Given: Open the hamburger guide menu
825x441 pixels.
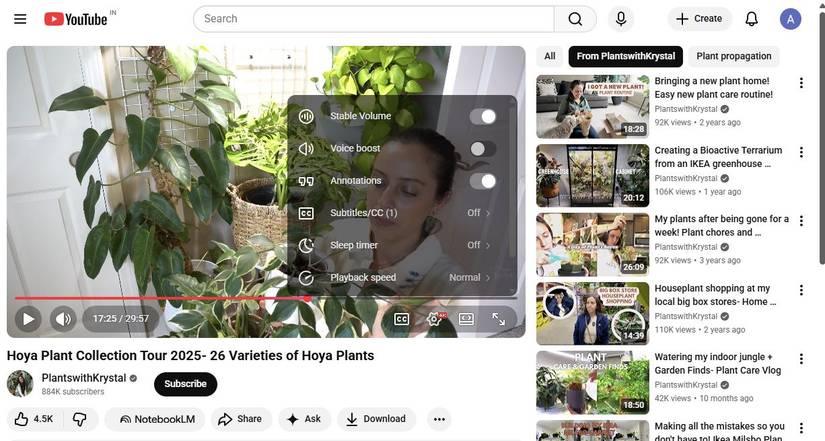Looking at the screenshot, I should click(x=20, y=19).
